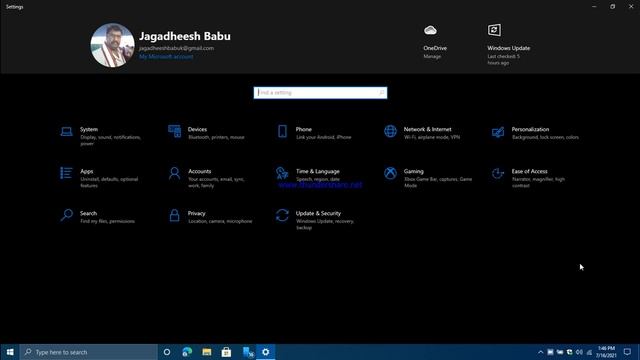Image resolution: width=640 pixels, height=360 pixels.
Task: Click the OneDrive cloud icon
Action: click(x=430, y=30)
